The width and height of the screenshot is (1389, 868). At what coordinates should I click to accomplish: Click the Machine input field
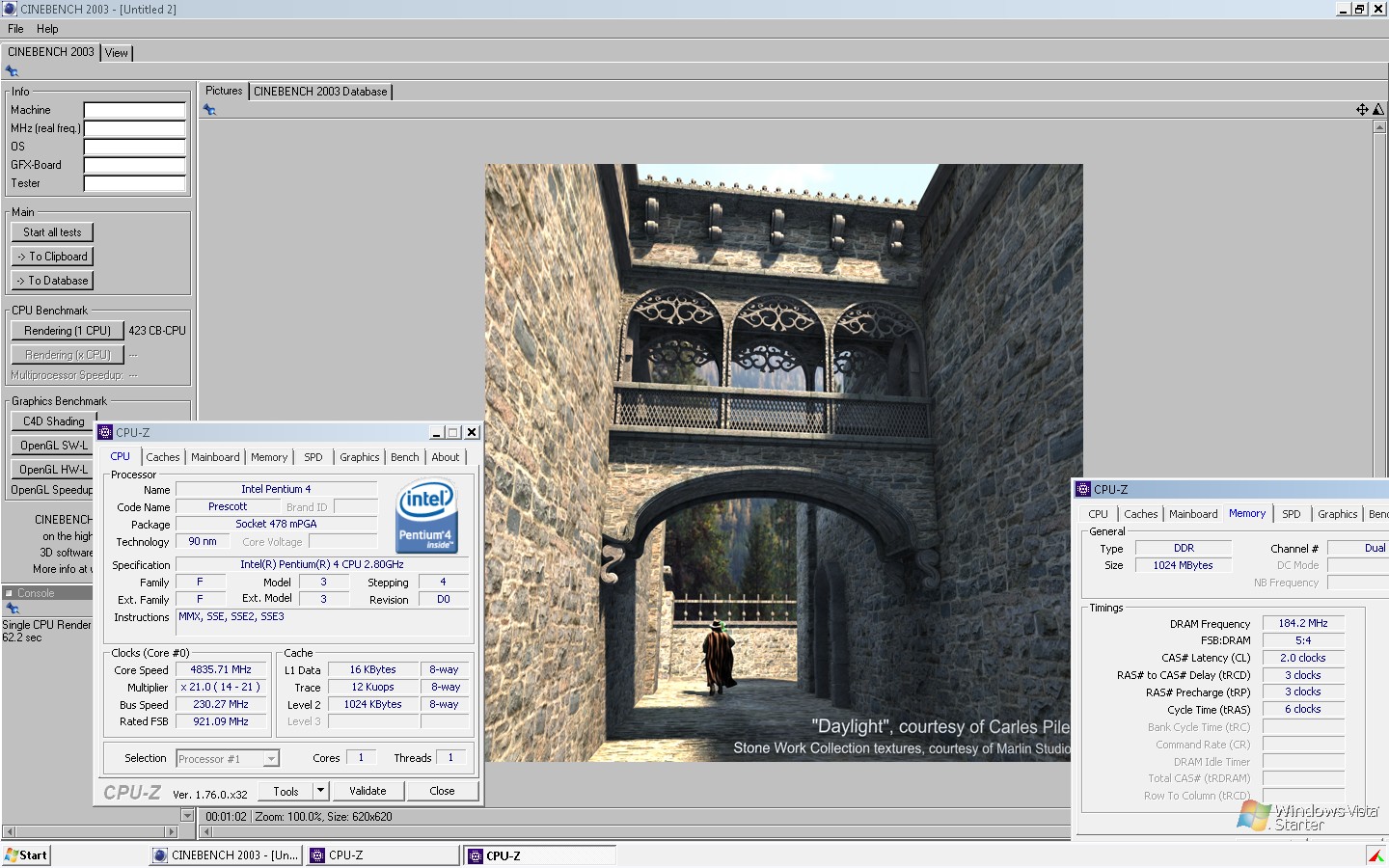(135, 110)
